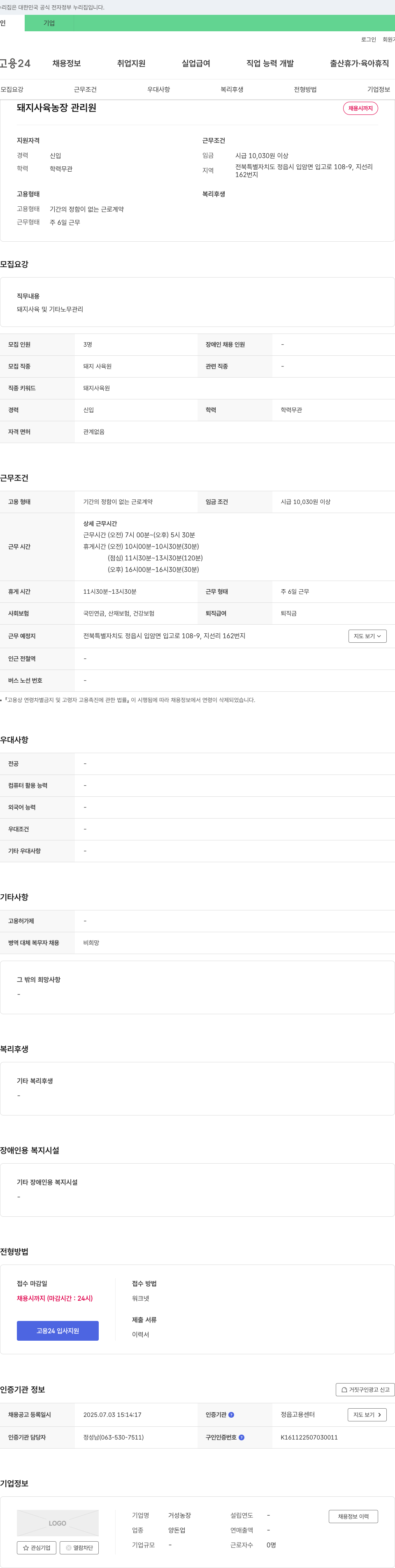395x1568 pixels.
Task: Click the job title 돼지사육농장 관리원
Action: [57, 108]
